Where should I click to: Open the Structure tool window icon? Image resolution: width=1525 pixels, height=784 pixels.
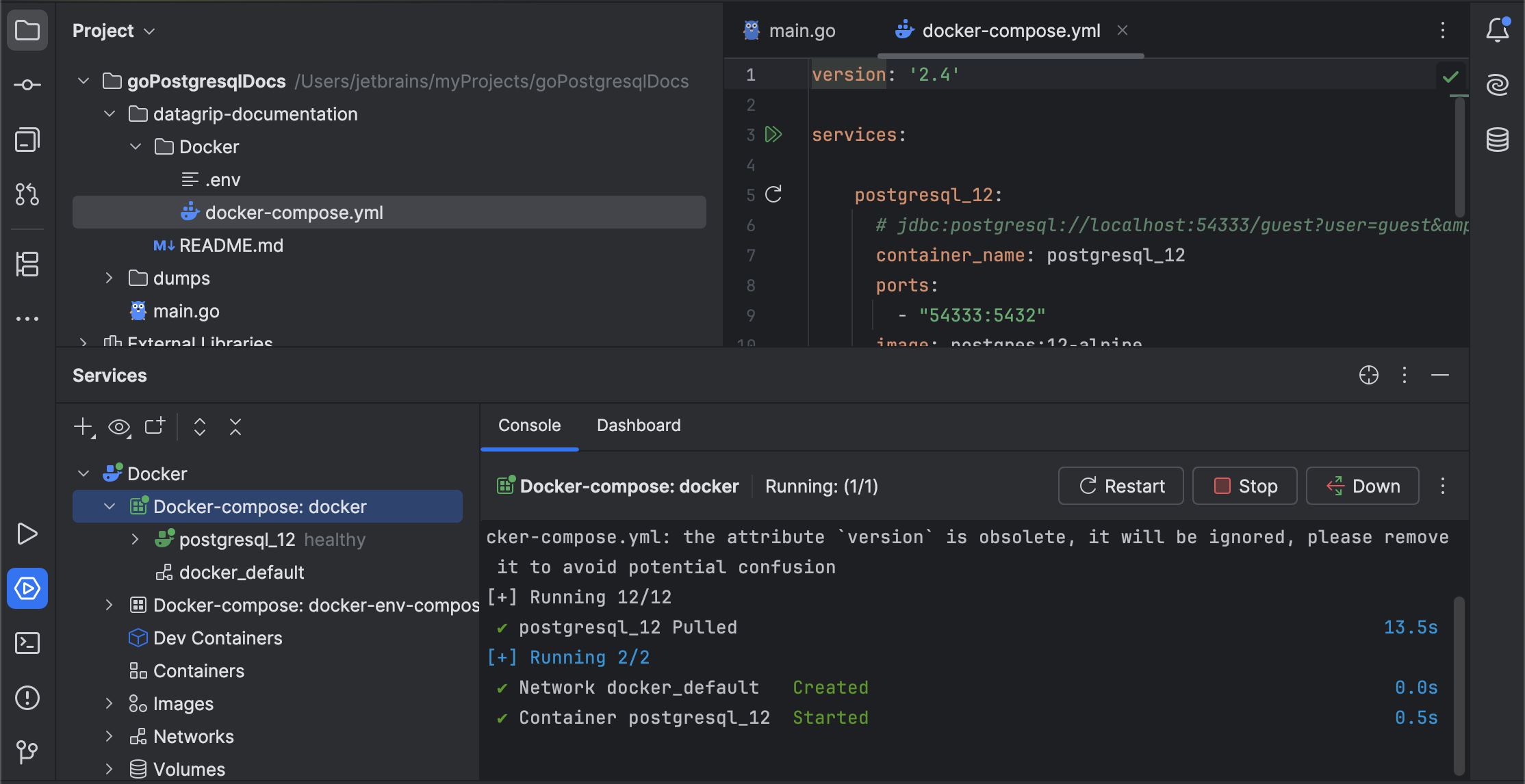pyautogui.click(x=27, y=264)
